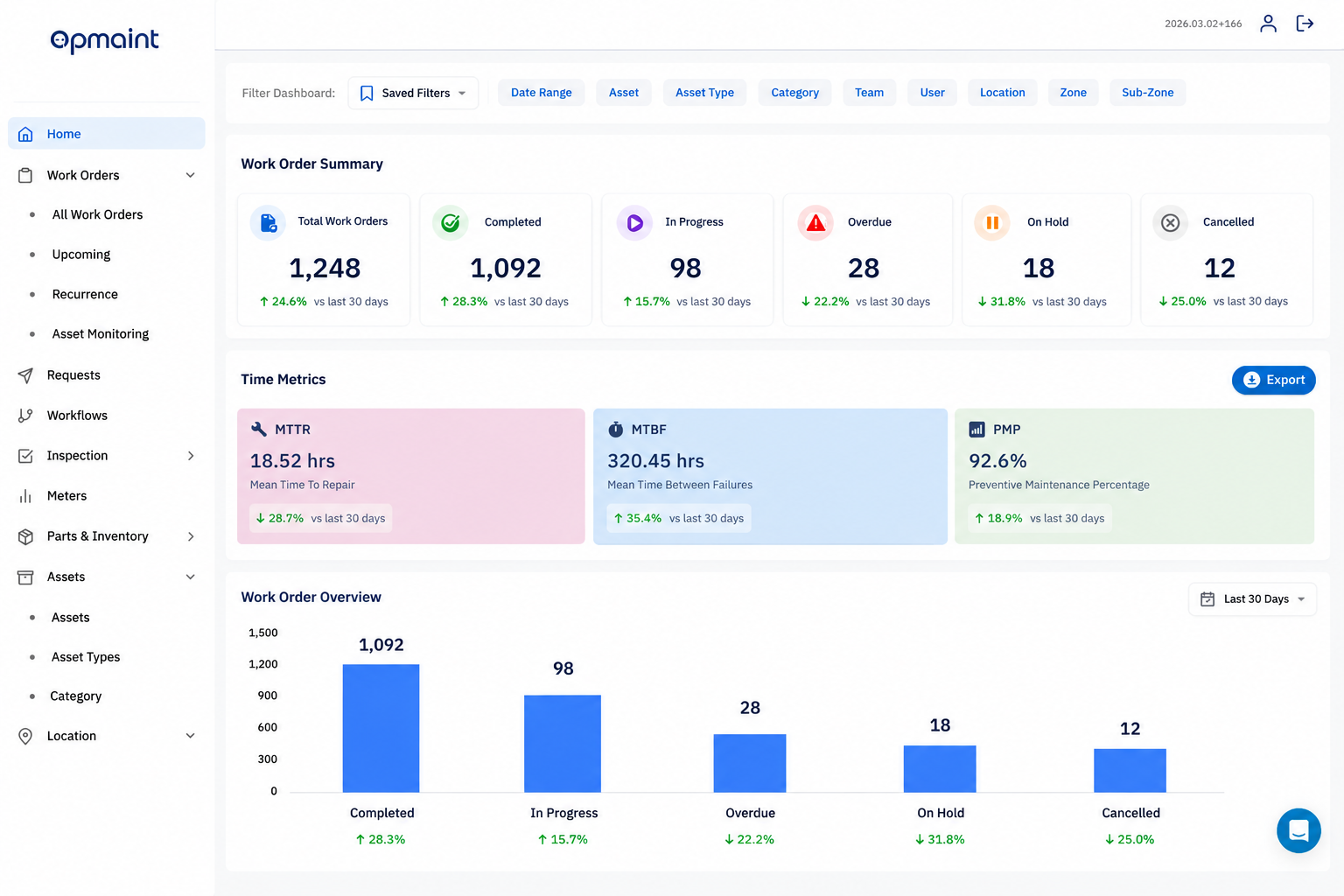Image resolution: width=1344 pixels, height=896 pixels.
Task: Click the 320.45 hrs MTBF value
Action: (x=655, y=461)
